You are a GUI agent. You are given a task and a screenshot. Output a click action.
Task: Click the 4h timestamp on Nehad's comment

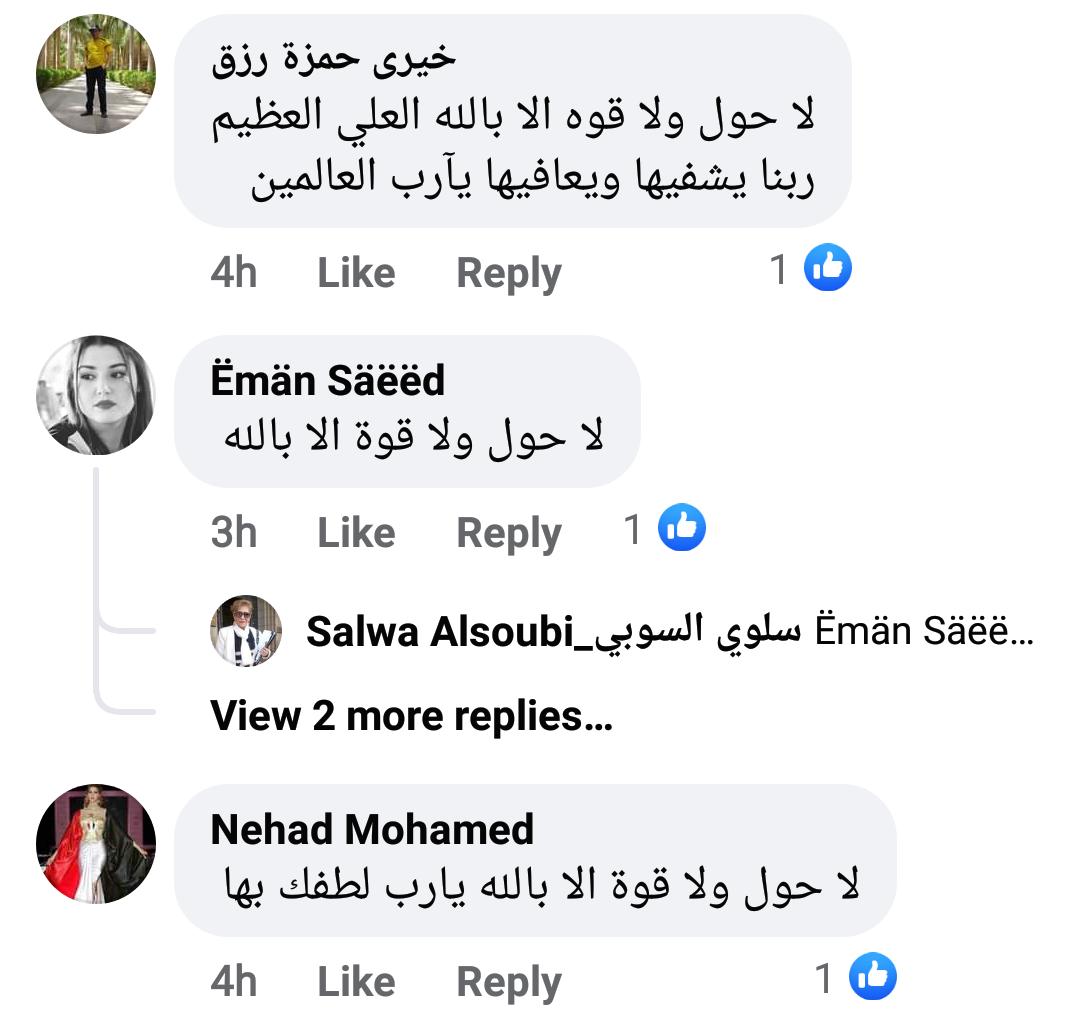tap(234, 982)
